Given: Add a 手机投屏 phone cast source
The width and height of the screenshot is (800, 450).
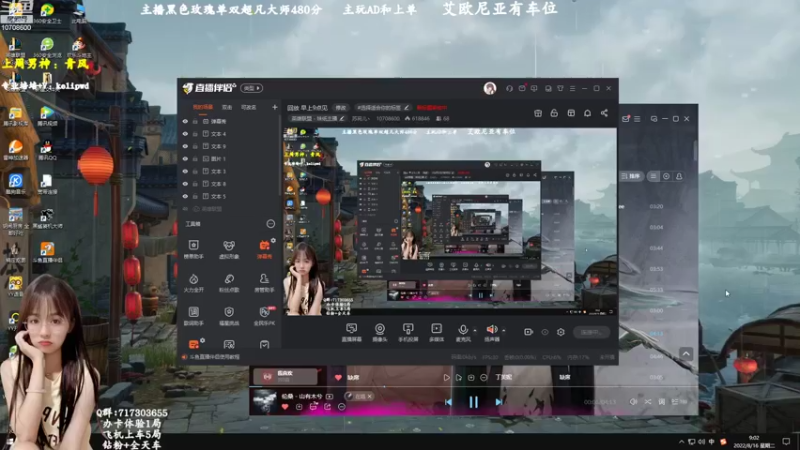Looking at the screenshot, I should click(x=408, y=332).
